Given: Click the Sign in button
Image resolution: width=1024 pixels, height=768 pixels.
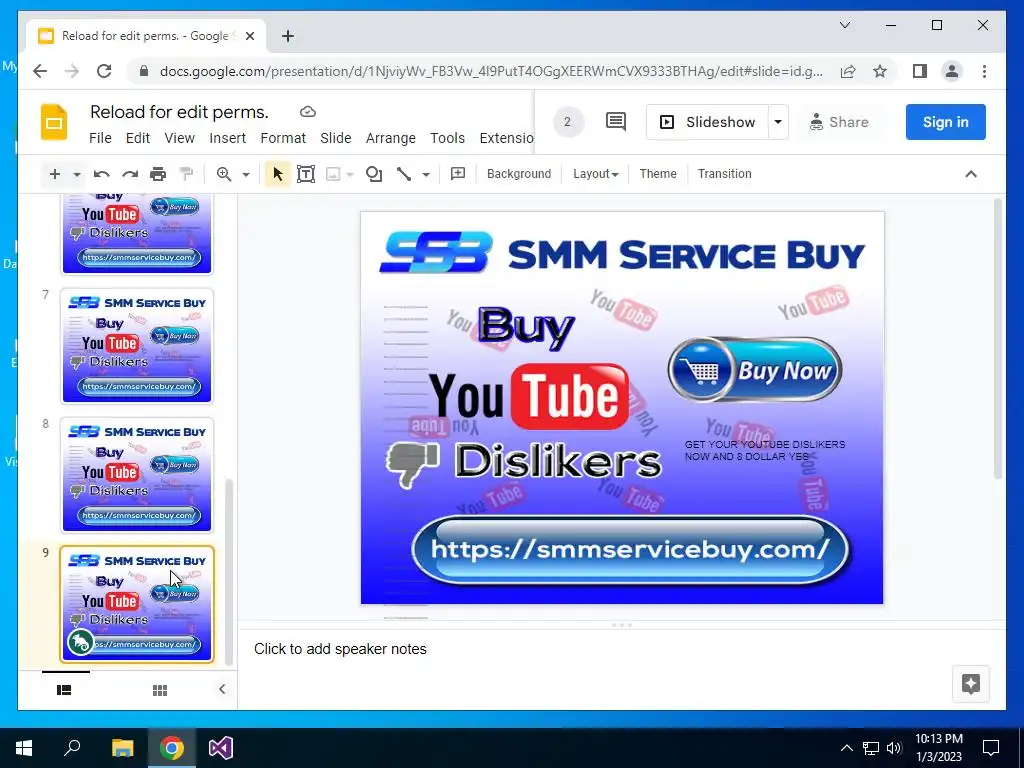Looking at the screenshot, I should 945,122.
